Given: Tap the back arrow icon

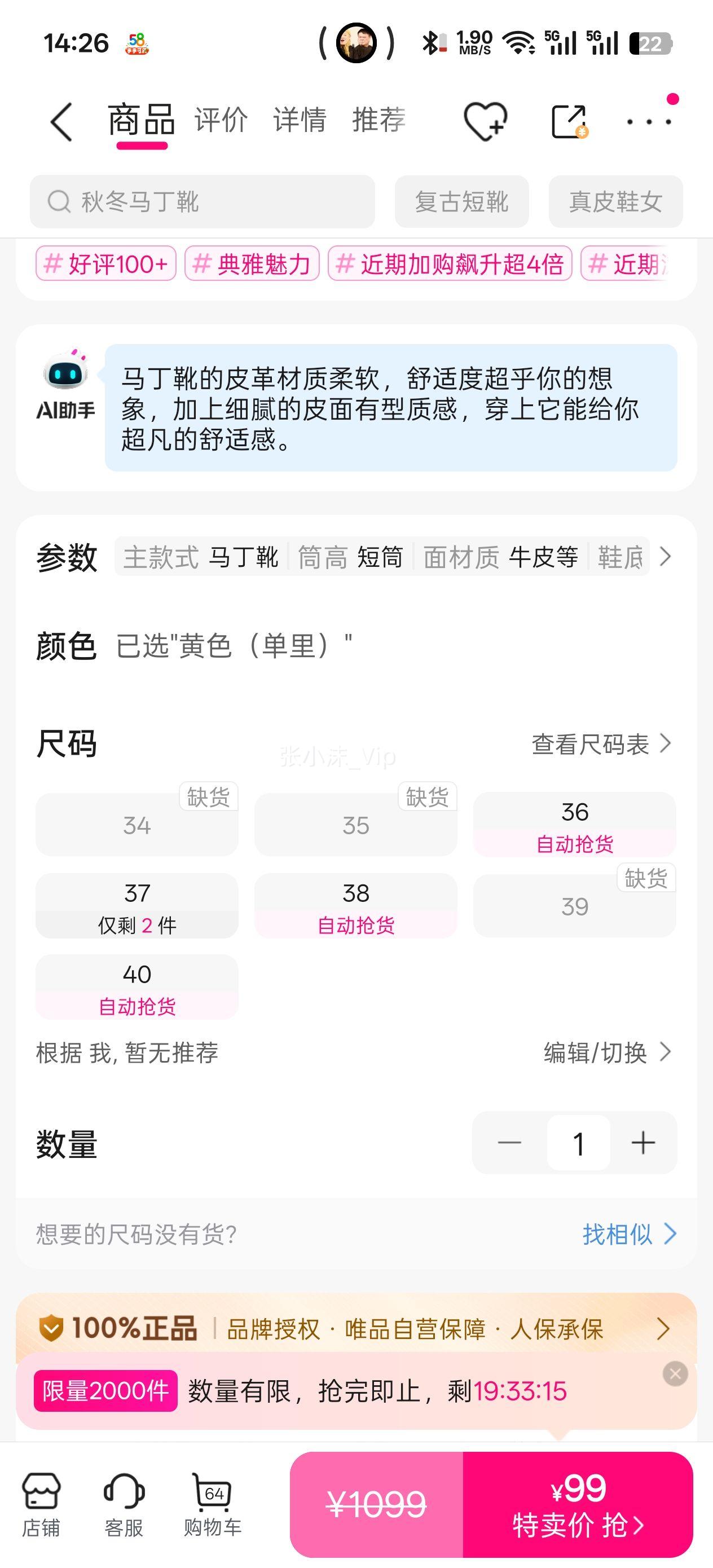Looking at the screenshot, I should tap(61, 122).
